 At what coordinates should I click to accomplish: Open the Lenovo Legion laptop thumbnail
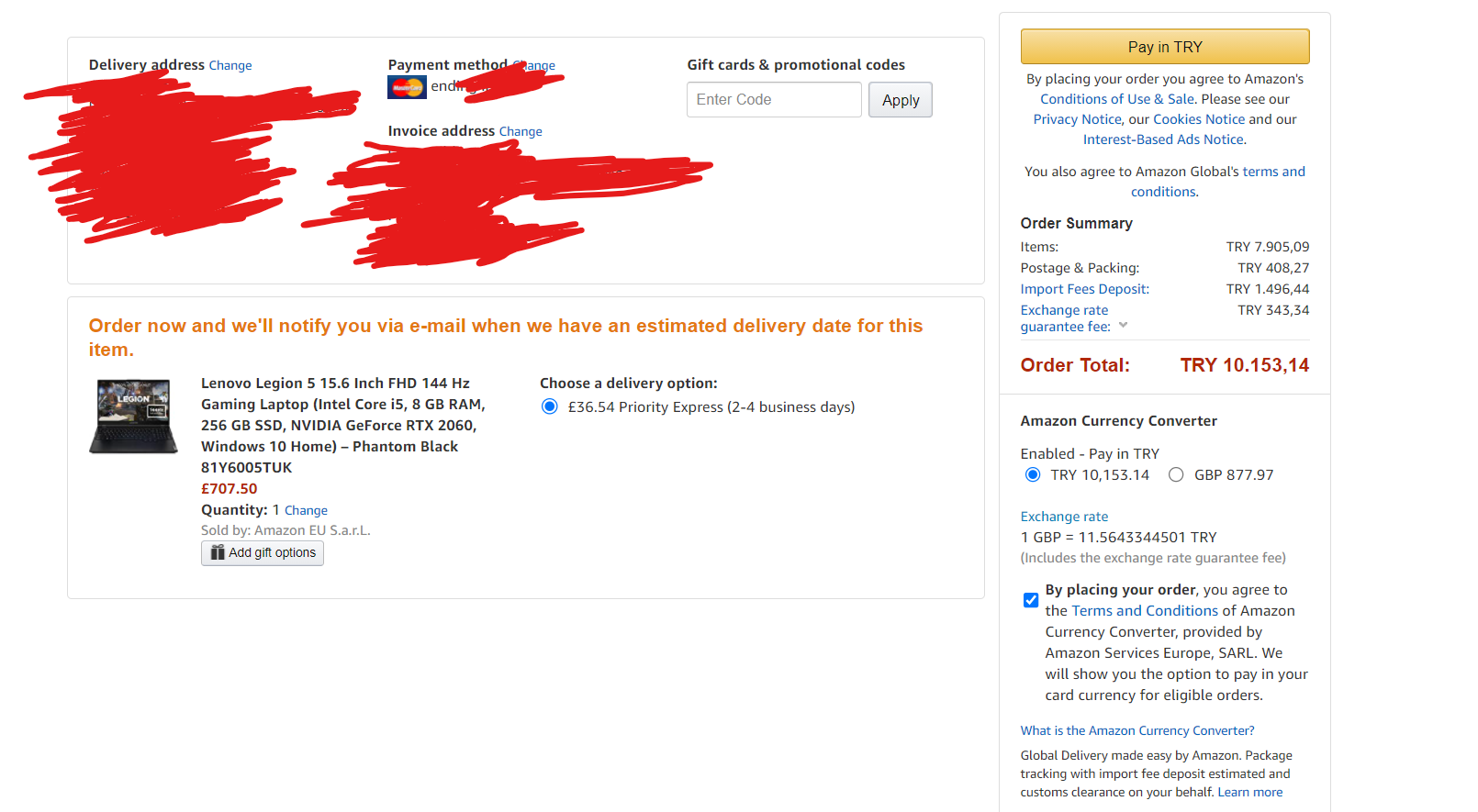coord(133,417)
